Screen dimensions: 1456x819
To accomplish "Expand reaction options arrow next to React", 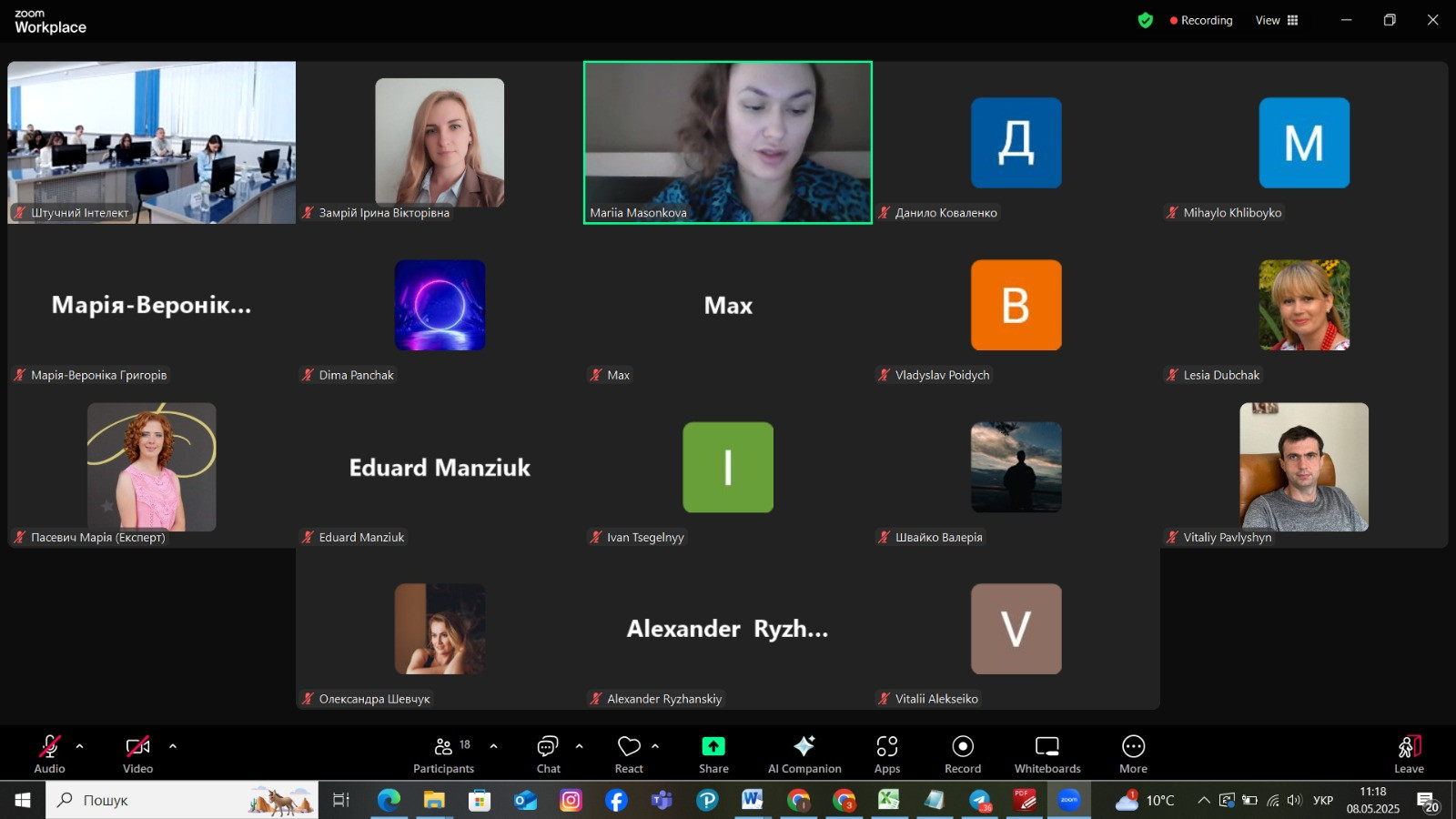I will [655, 746].
